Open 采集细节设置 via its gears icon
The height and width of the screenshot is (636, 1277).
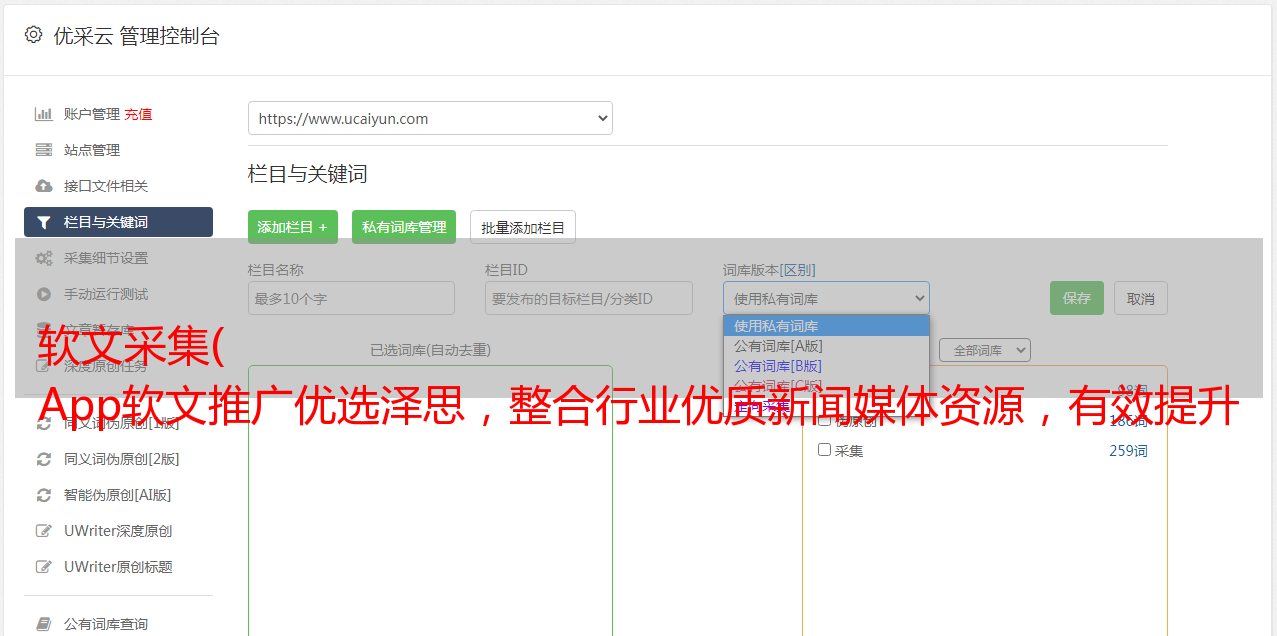point(43,258)
